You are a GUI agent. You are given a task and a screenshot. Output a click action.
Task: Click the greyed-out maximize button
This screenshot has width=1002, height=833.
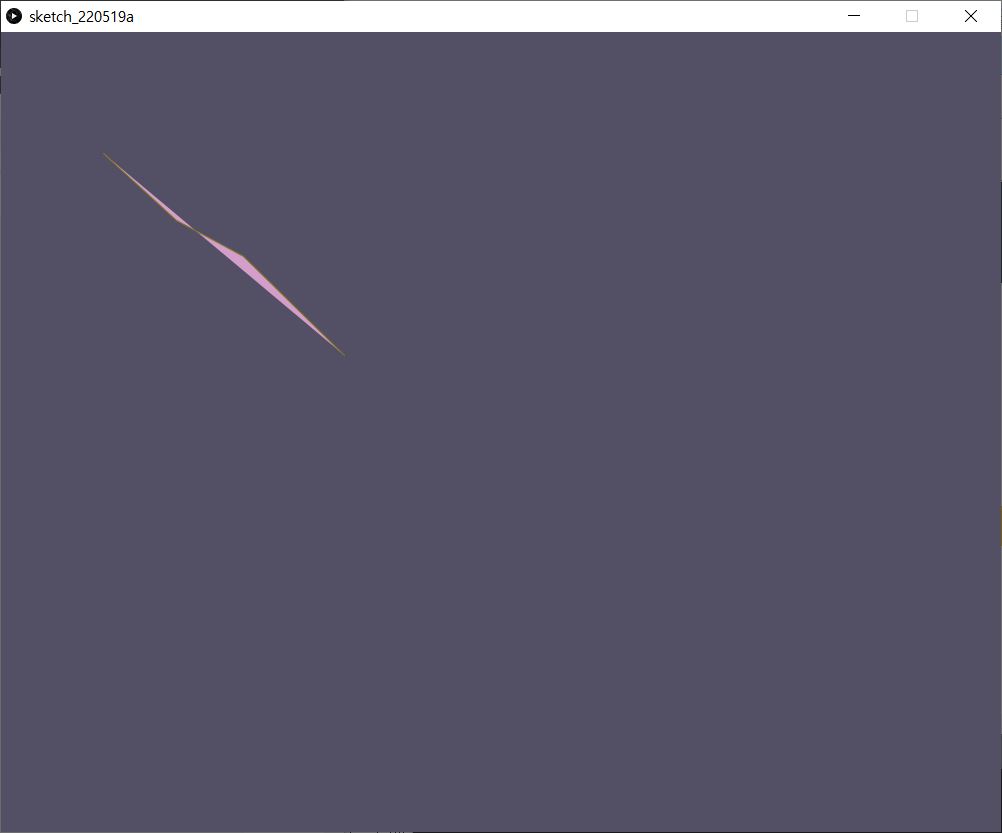point(912,16)
